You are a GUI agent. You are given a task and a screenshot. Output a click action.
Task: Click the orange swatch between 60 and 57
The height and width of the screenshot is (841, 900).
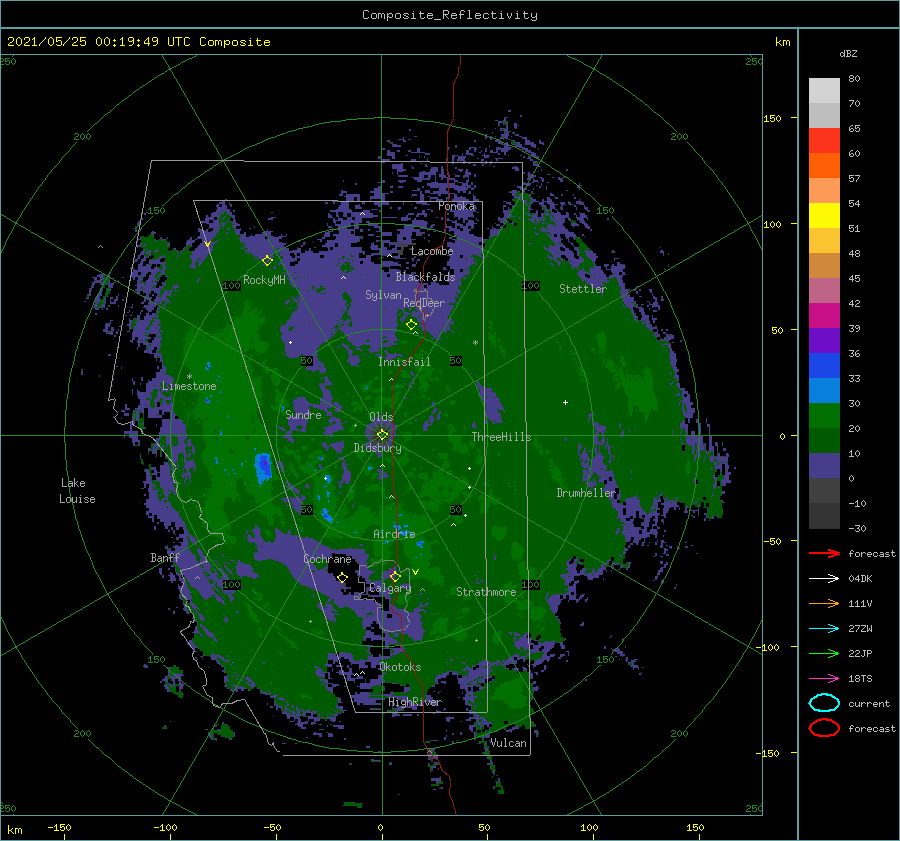click(824, 166)
